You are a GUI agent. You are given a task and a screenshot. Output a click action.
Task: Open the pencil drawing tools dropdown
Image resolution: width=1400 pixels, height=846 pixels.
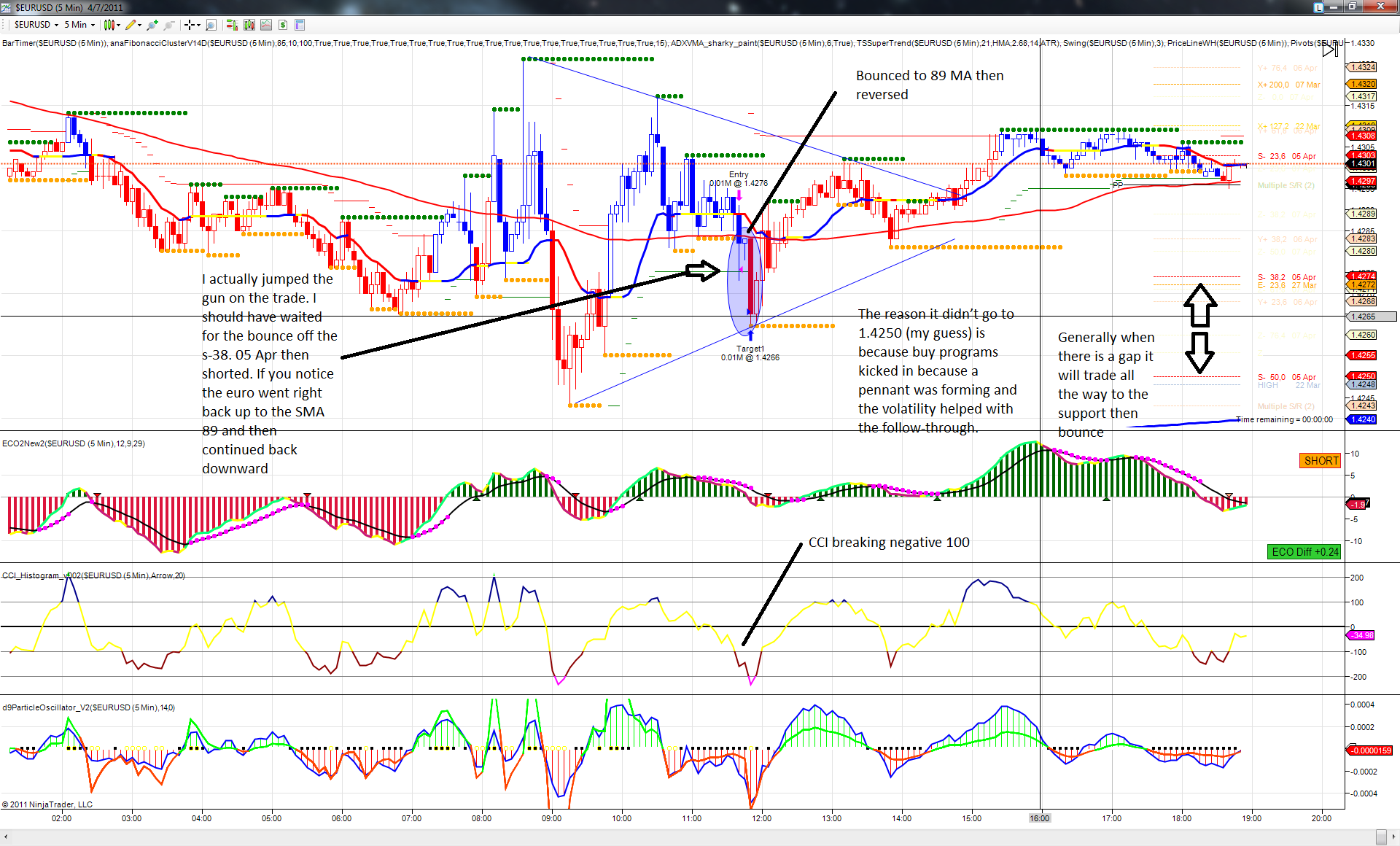click(133, 25)
